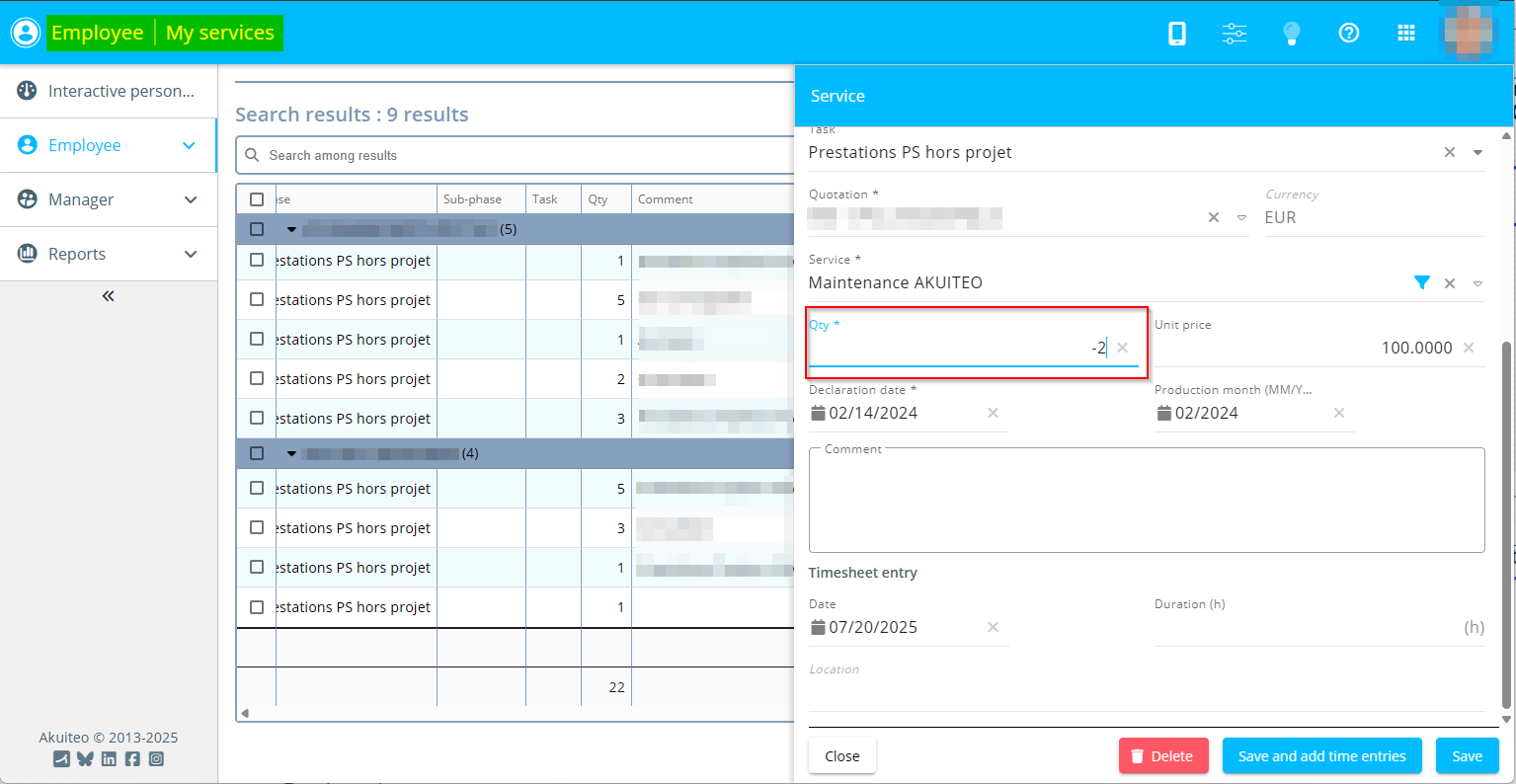The image size is (1516, 784).
Task: Open the Task dropdown for Prestations PS
Action: 1477,152
